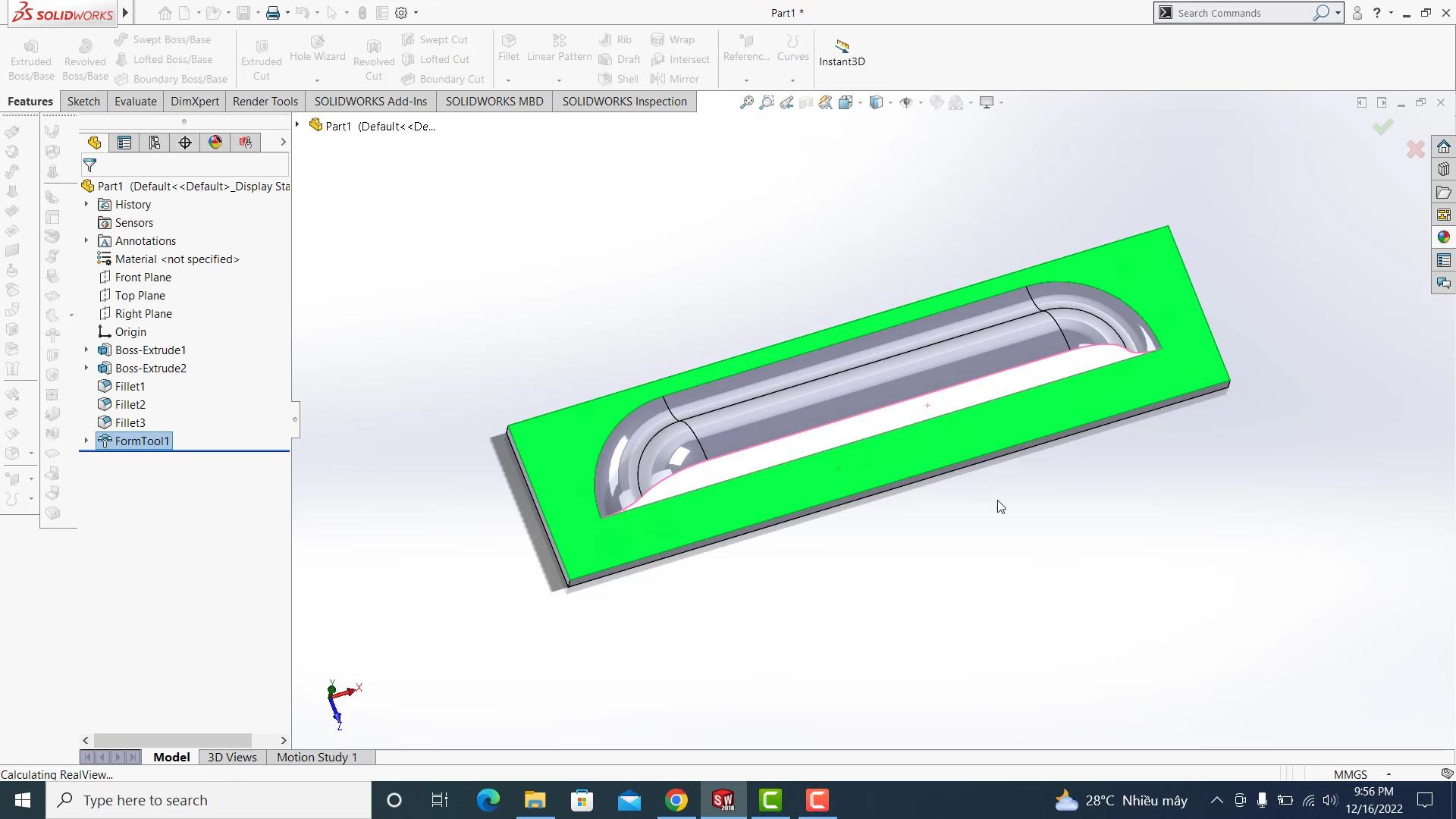Switch to the Sketch ribbon tab
Viewport: 1456px width, 819px height.
(83, 102)
